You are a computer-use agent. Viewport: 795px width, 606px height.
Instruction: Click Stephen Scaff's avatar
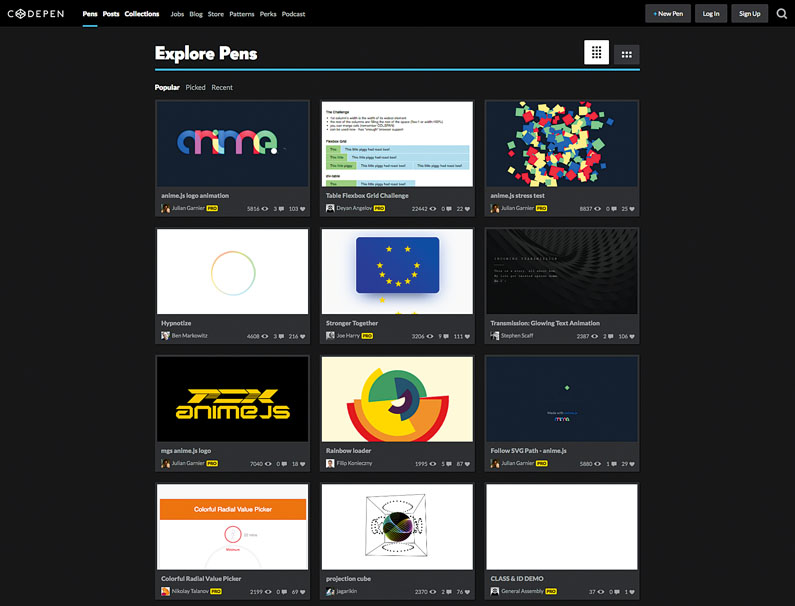(x=495, y=336)
